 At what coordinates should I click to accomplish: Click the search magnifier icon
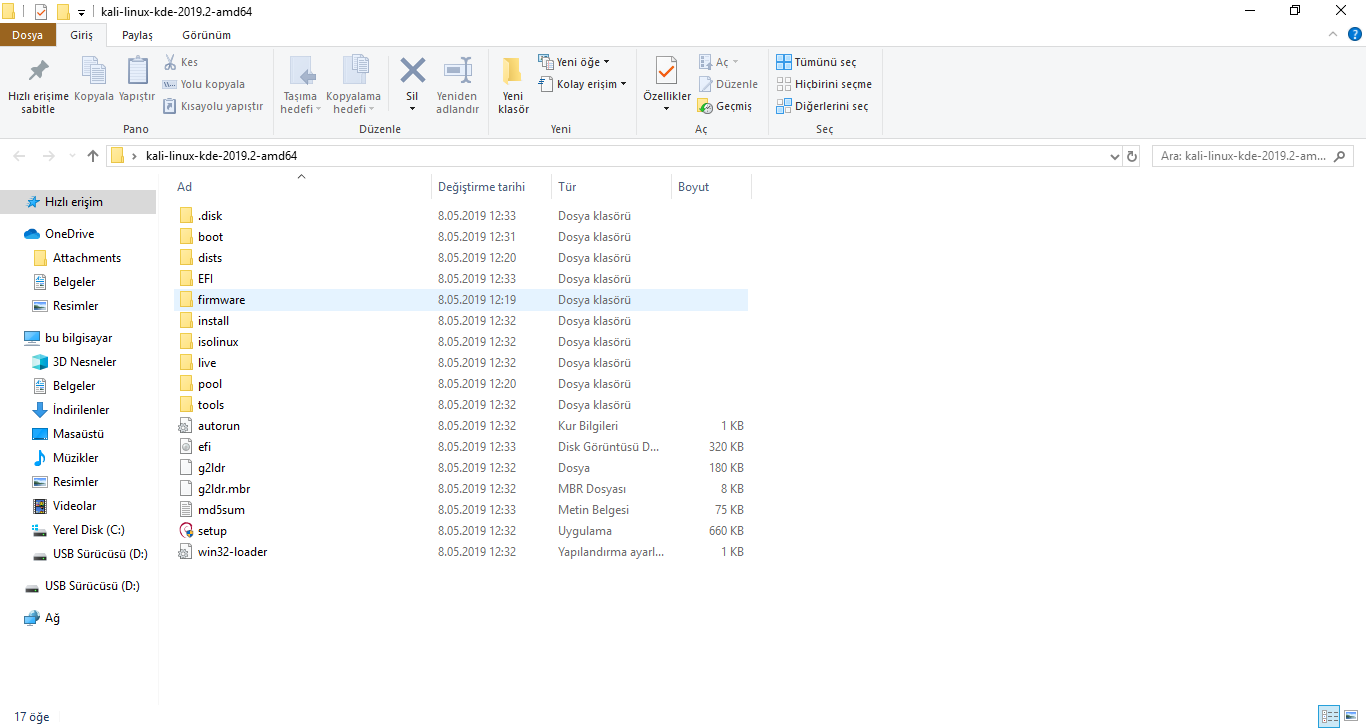coord(1340,156)
